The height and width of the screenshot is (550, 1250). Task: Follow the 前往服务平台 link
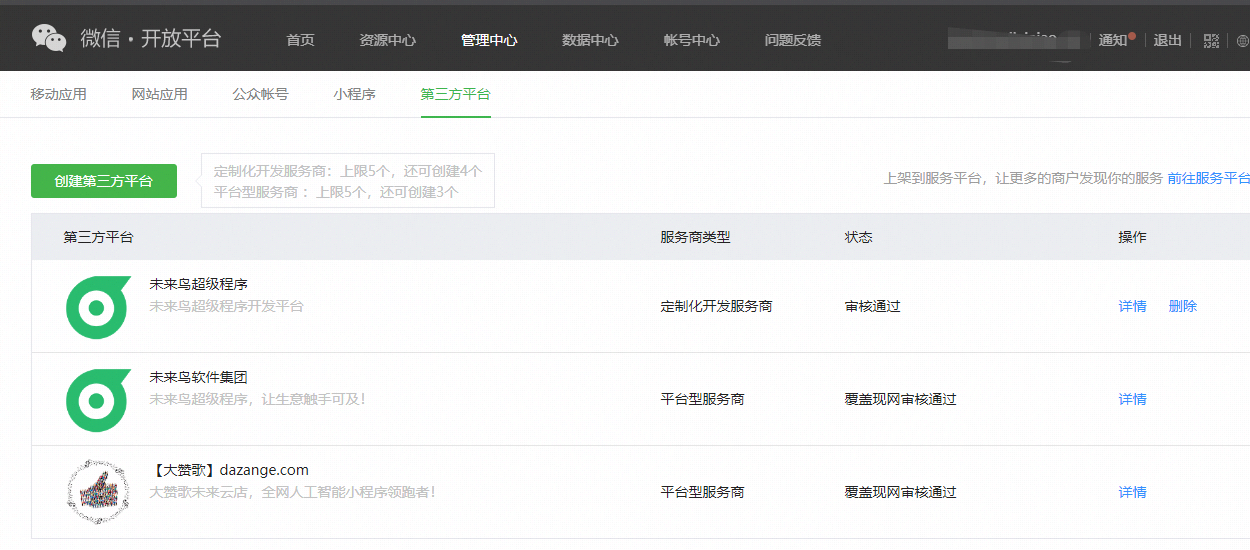click(x=1208, y=178)
